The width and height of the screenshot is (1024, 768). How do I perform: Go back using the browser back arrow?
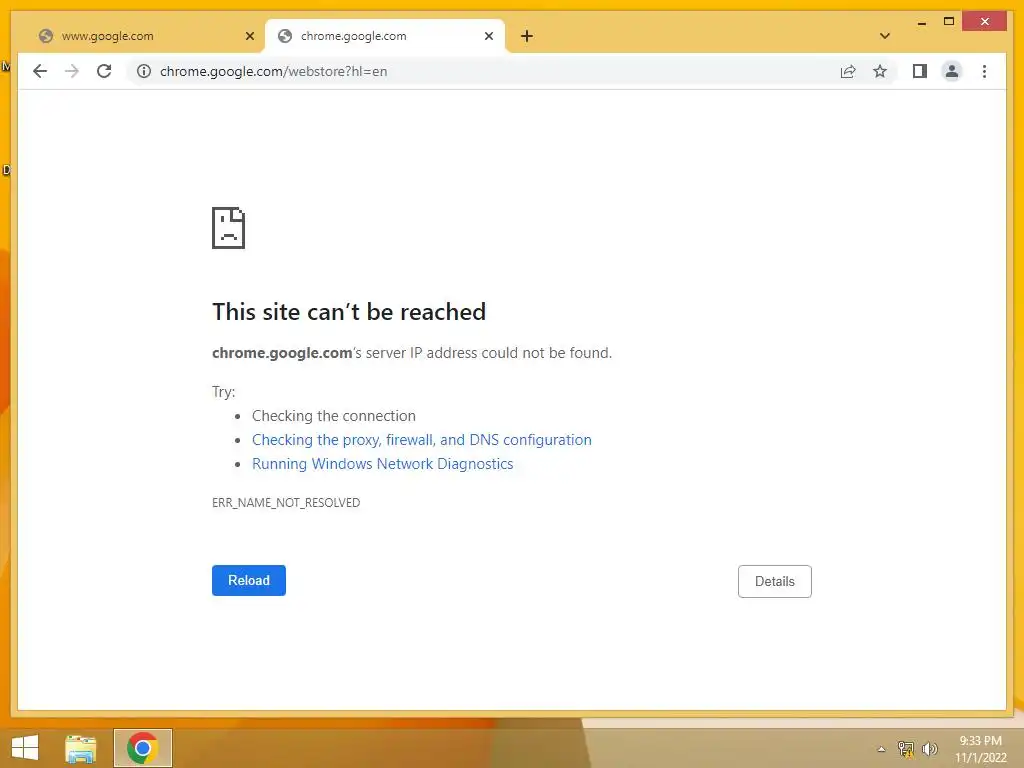click(x=40, y=71)
